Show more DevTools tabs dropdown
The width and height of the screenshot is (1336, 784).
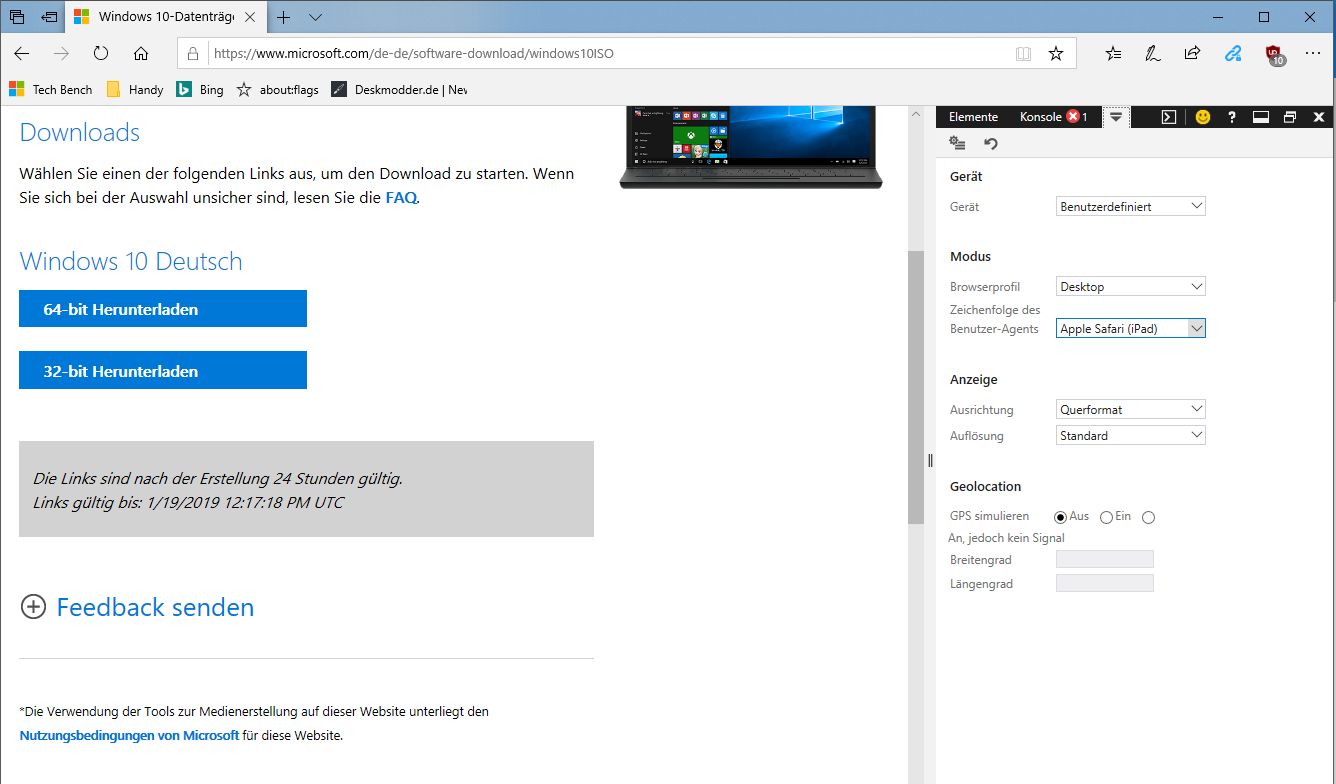(x=1116, y=117)
